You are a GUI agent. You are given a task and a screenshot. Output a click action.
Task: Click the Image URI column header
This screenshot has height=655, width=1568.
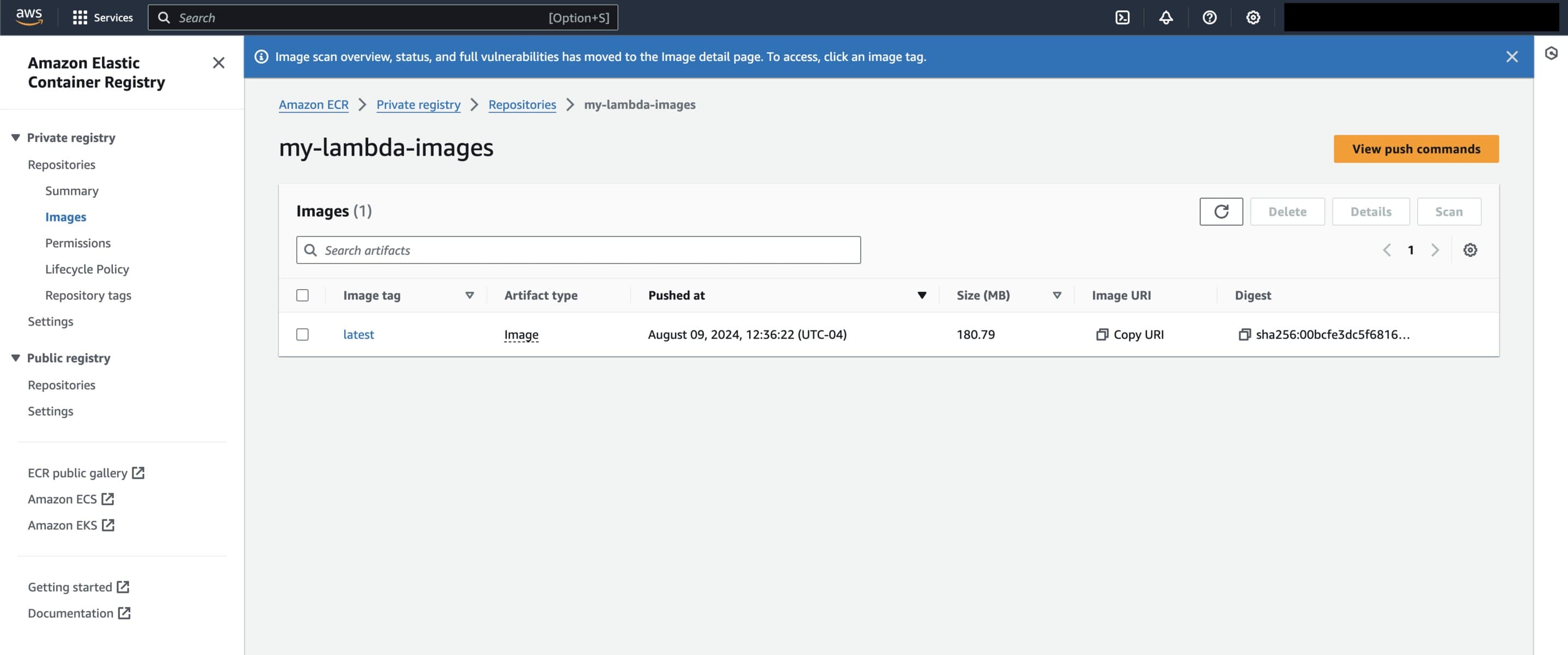coord(1121,295)
